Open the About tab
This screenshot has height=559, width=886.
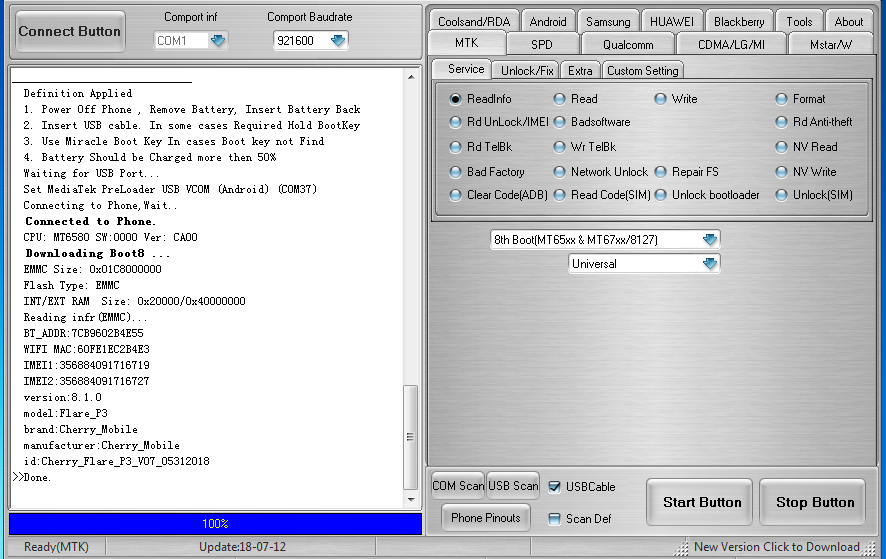849,21
